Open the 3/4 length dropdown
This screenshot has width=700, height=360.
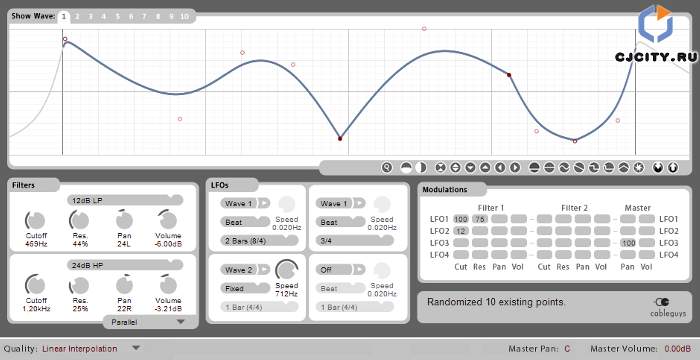(x=355, y=240)
